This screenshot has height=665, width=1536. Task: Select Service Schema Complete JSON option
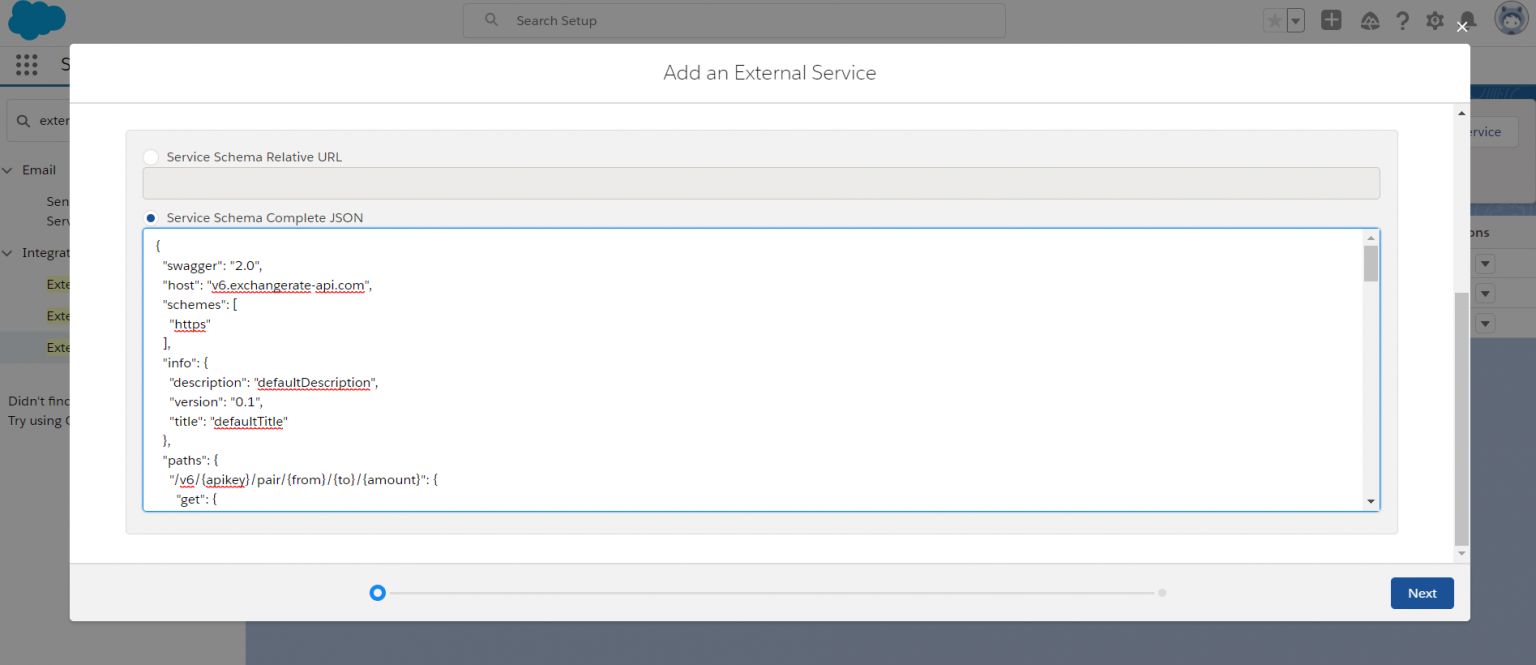(150, 217)
